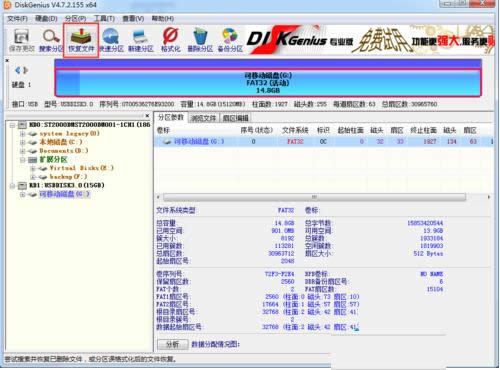Click the 15853420544 total bytes value
The image size is (500, 370).
425,223
